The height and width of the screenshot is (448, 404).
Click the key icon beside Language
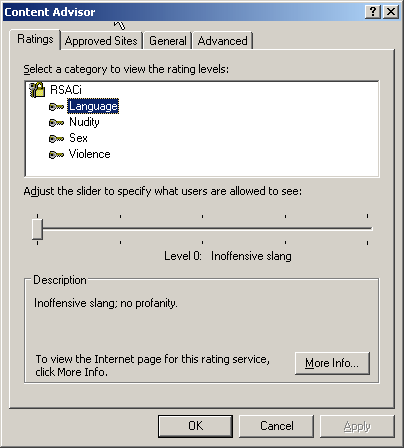click(56, 107)
